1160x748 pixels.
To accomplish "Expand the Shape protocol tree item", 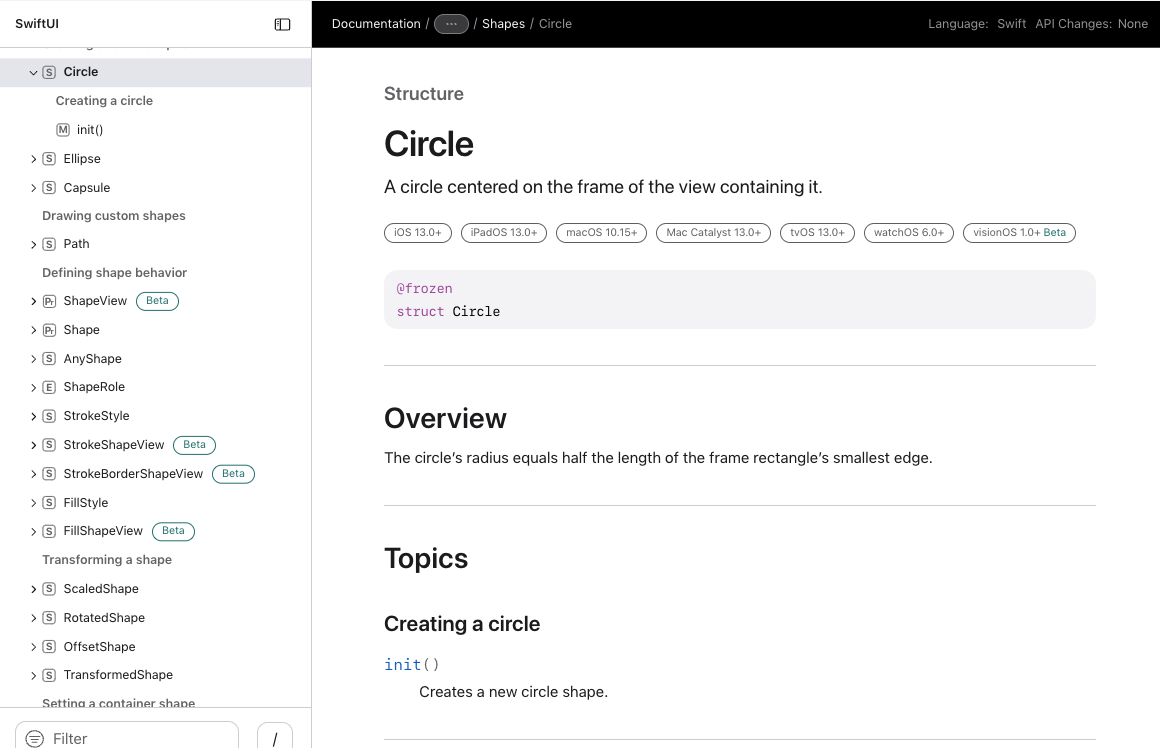I will tap(33, 330).
